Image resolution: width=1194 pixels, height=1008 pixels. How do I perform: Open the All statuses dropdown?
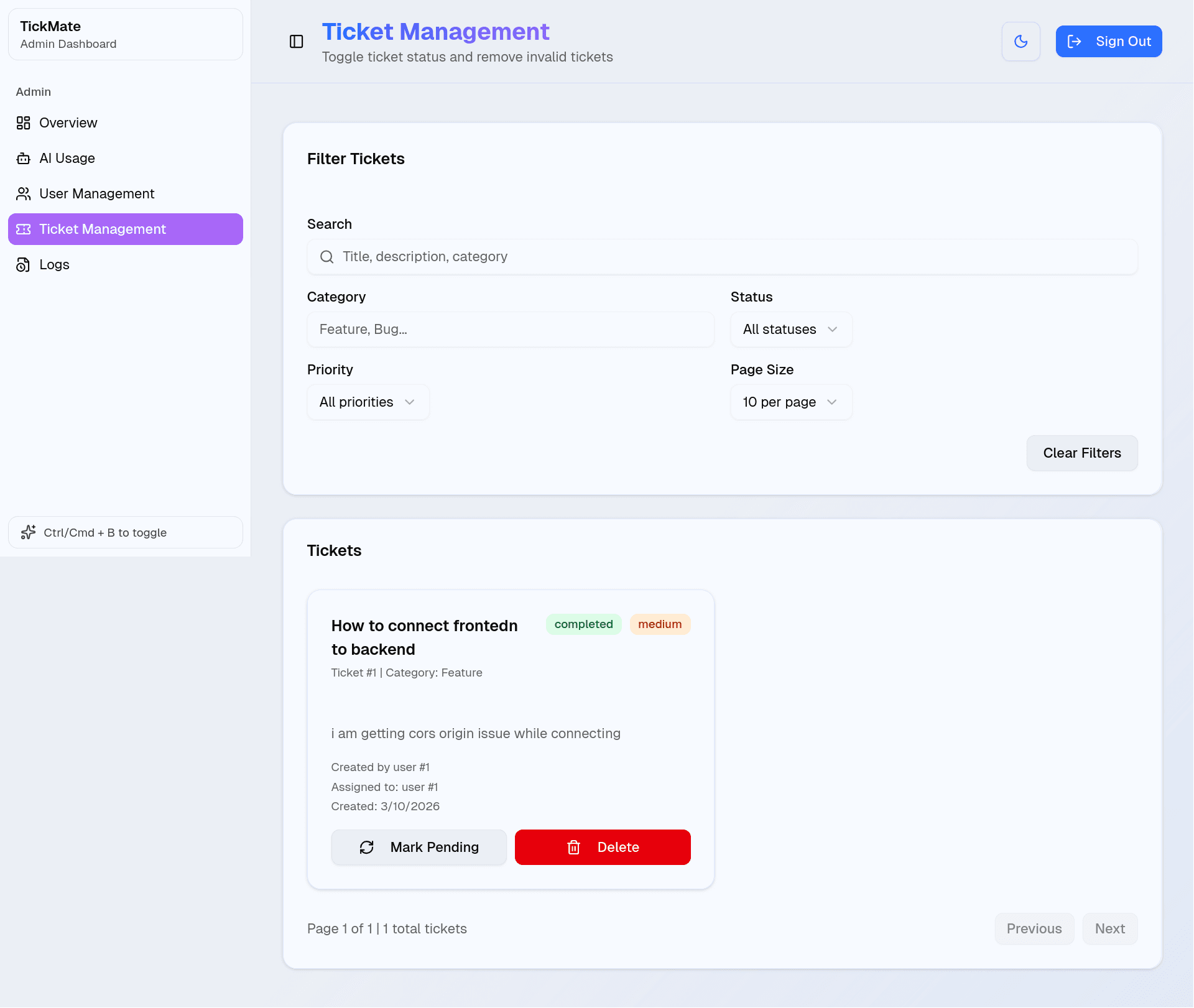tap(790, 330)
